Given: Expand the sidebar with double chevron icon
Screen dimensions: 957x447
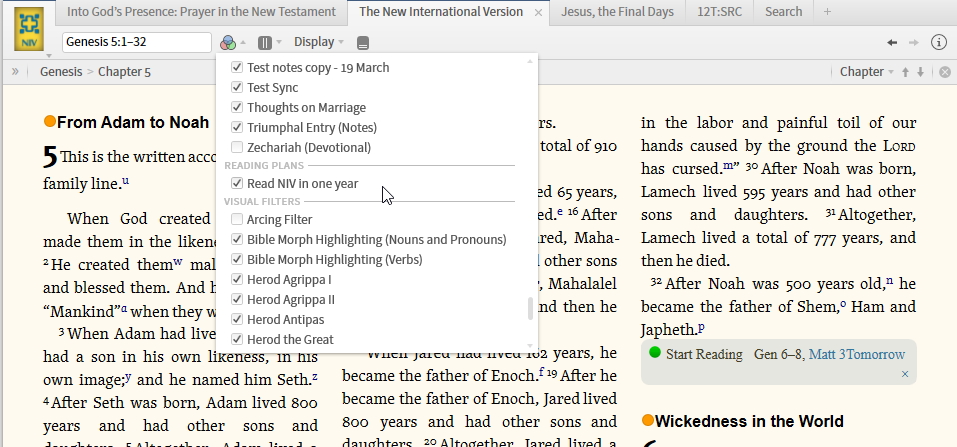Looking at the screenshot, I should coord(15,71).
